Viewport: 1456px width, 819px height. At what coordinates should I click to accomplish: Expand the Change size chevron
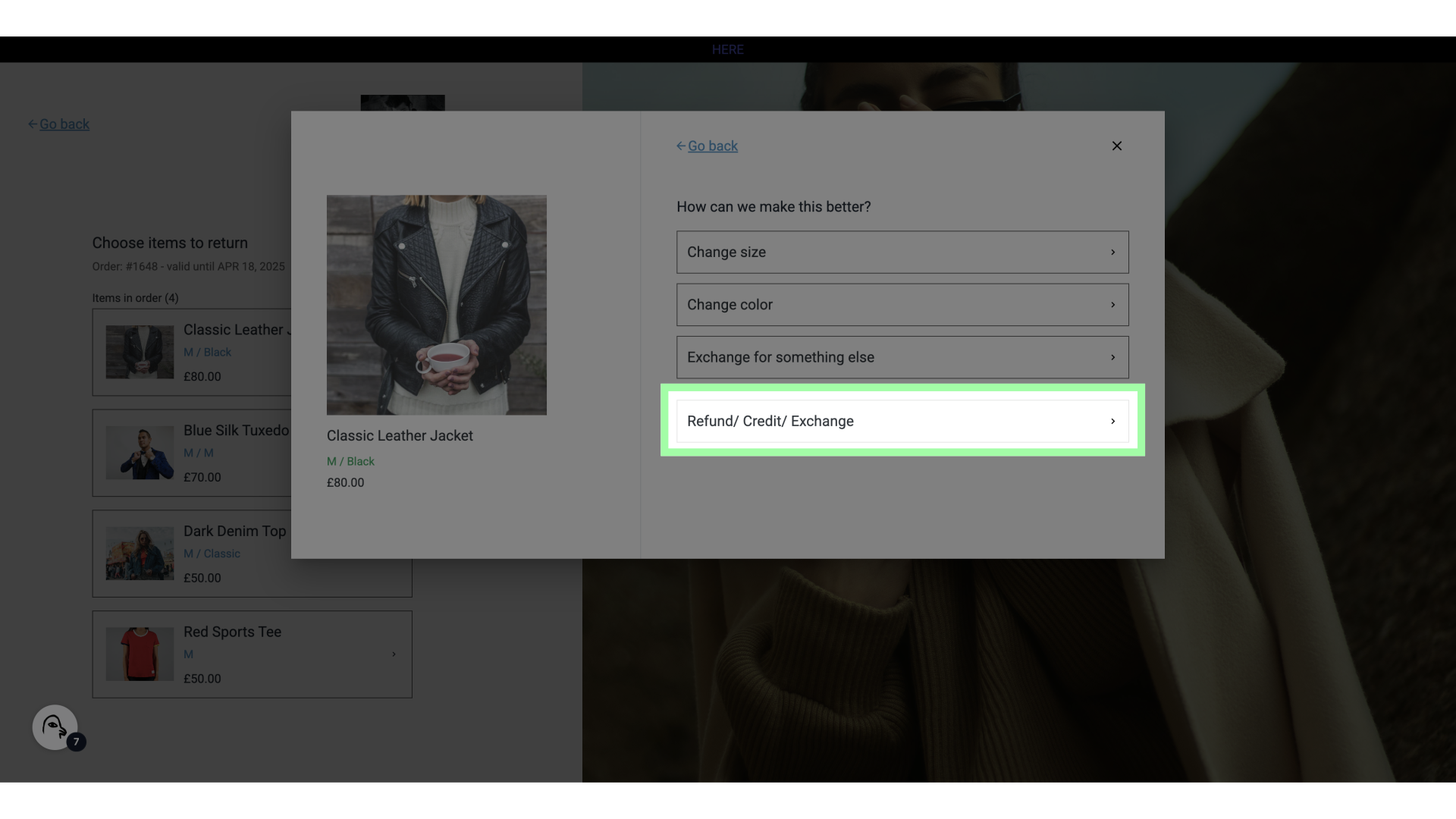click(x=1112, y=252)
